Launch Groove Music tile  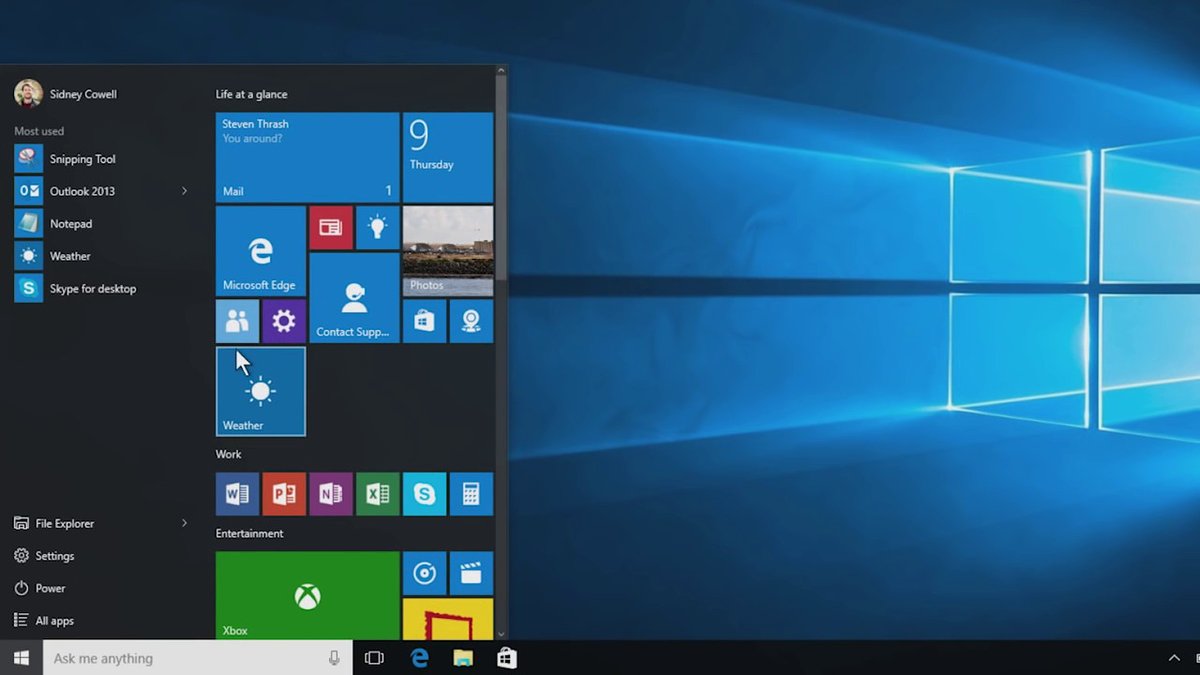coord(424,572)
